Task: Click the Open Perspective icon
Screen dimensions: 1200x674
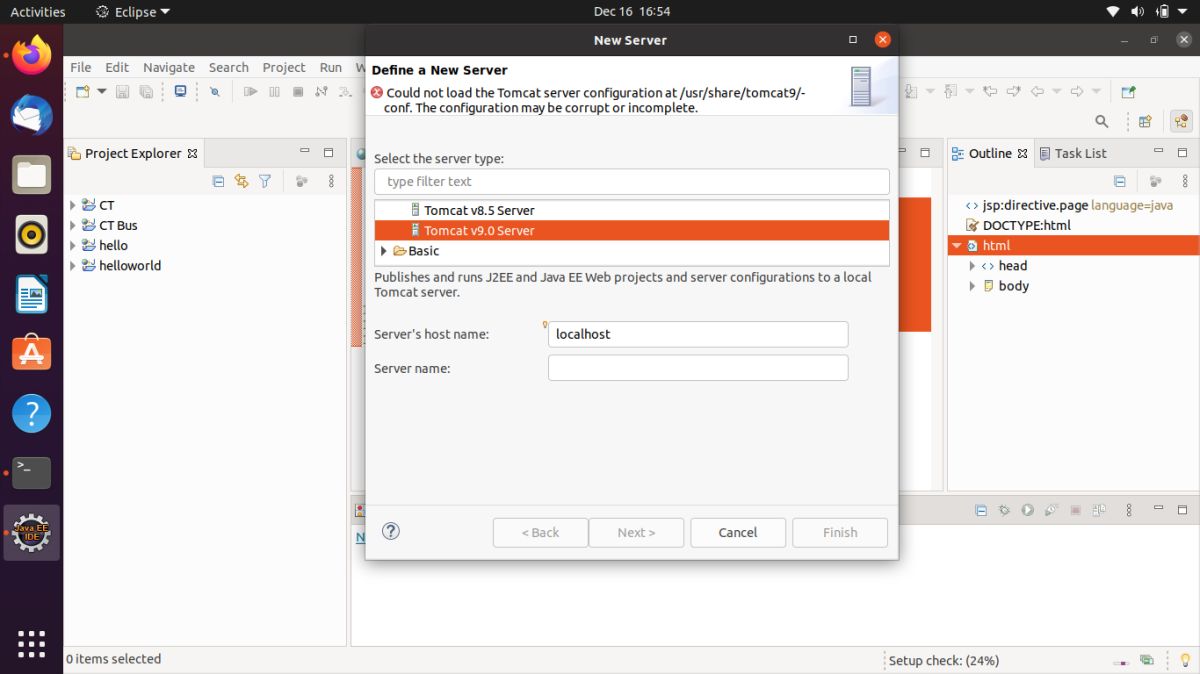Action: click(x=1146, y=121)
